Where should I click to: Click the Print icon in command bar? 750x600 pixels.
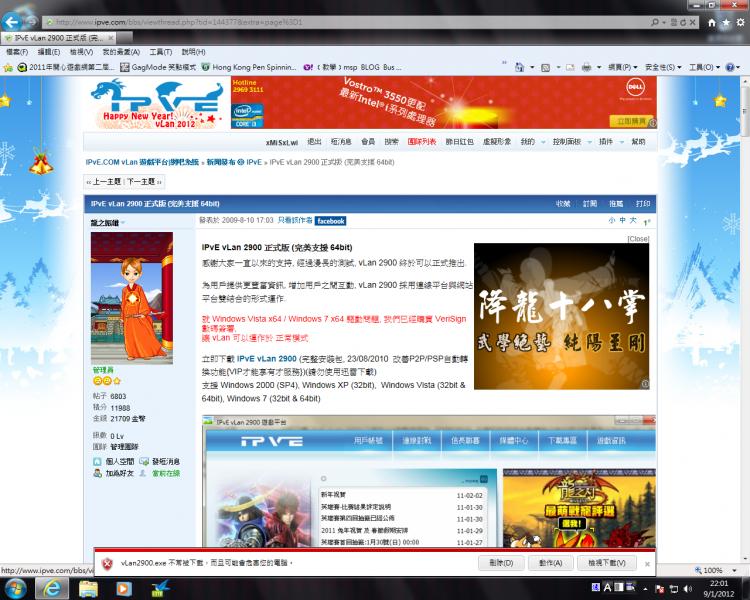tap(586, 67)
